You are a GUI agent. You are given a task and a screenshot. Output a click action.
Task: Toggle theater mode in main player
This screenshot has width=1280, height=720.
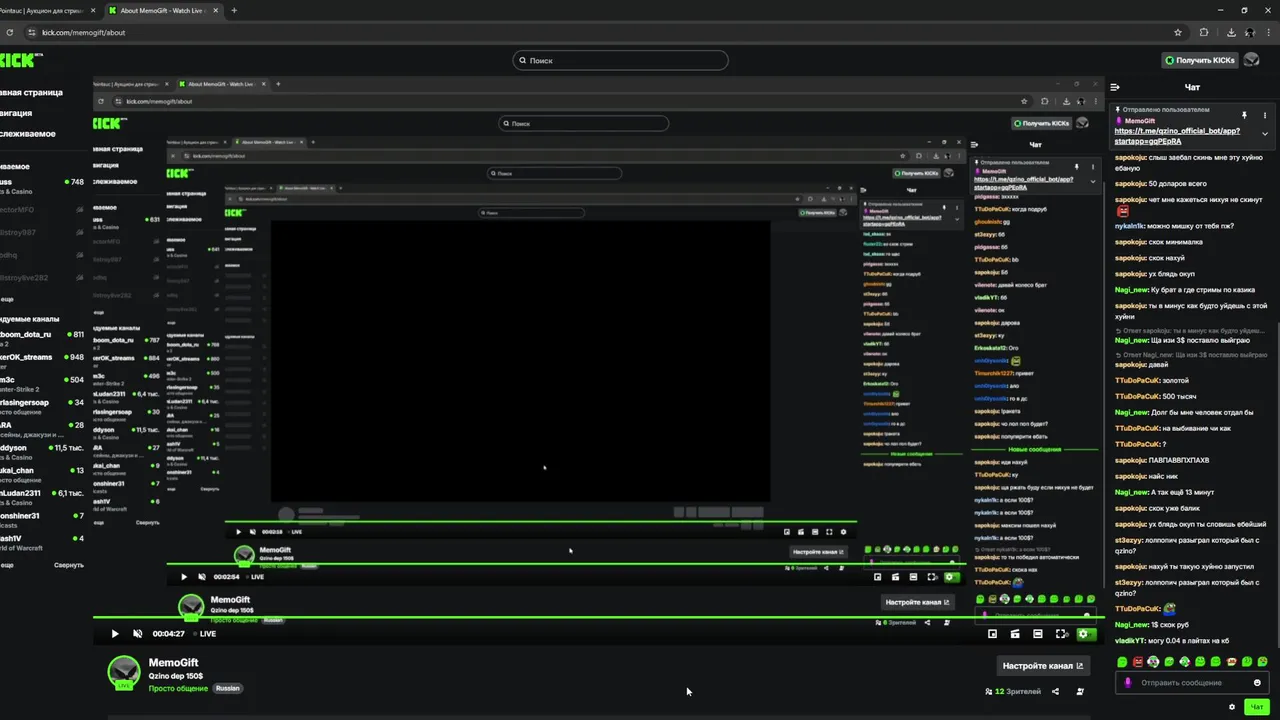point(1038,633)
